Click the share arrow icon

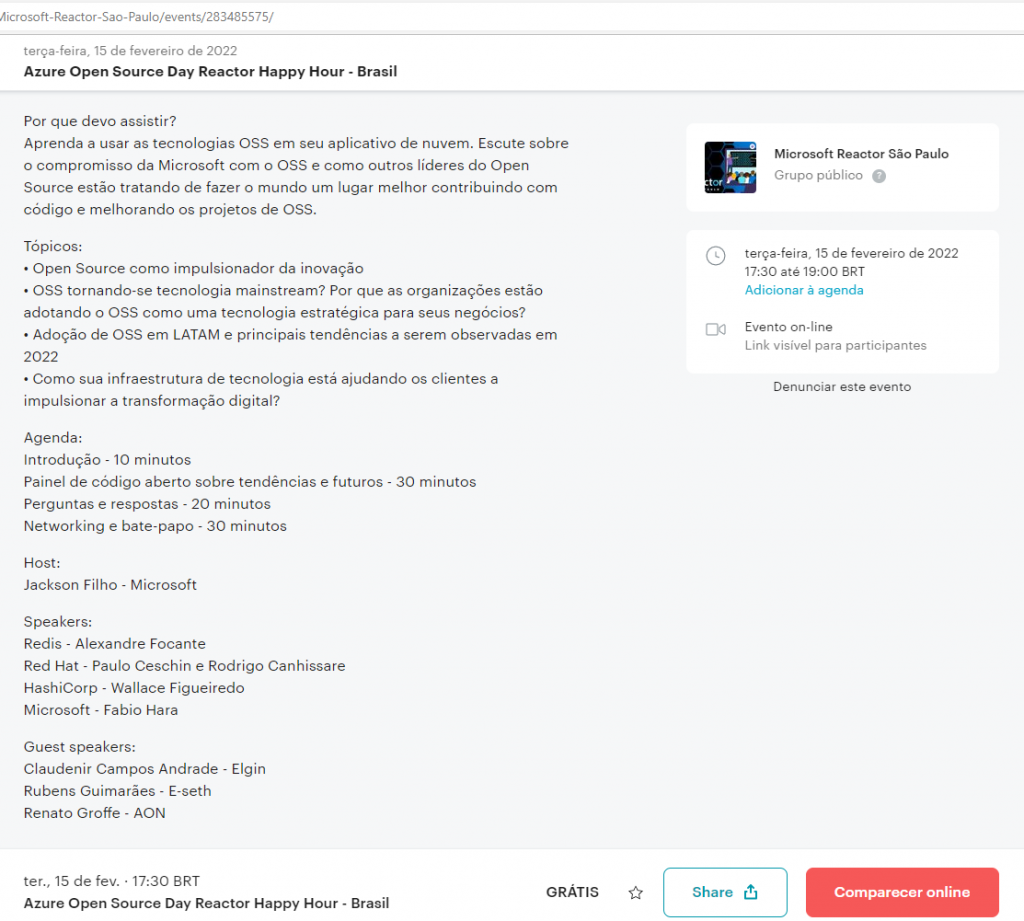pyautogui.click(x=751, y=892)
